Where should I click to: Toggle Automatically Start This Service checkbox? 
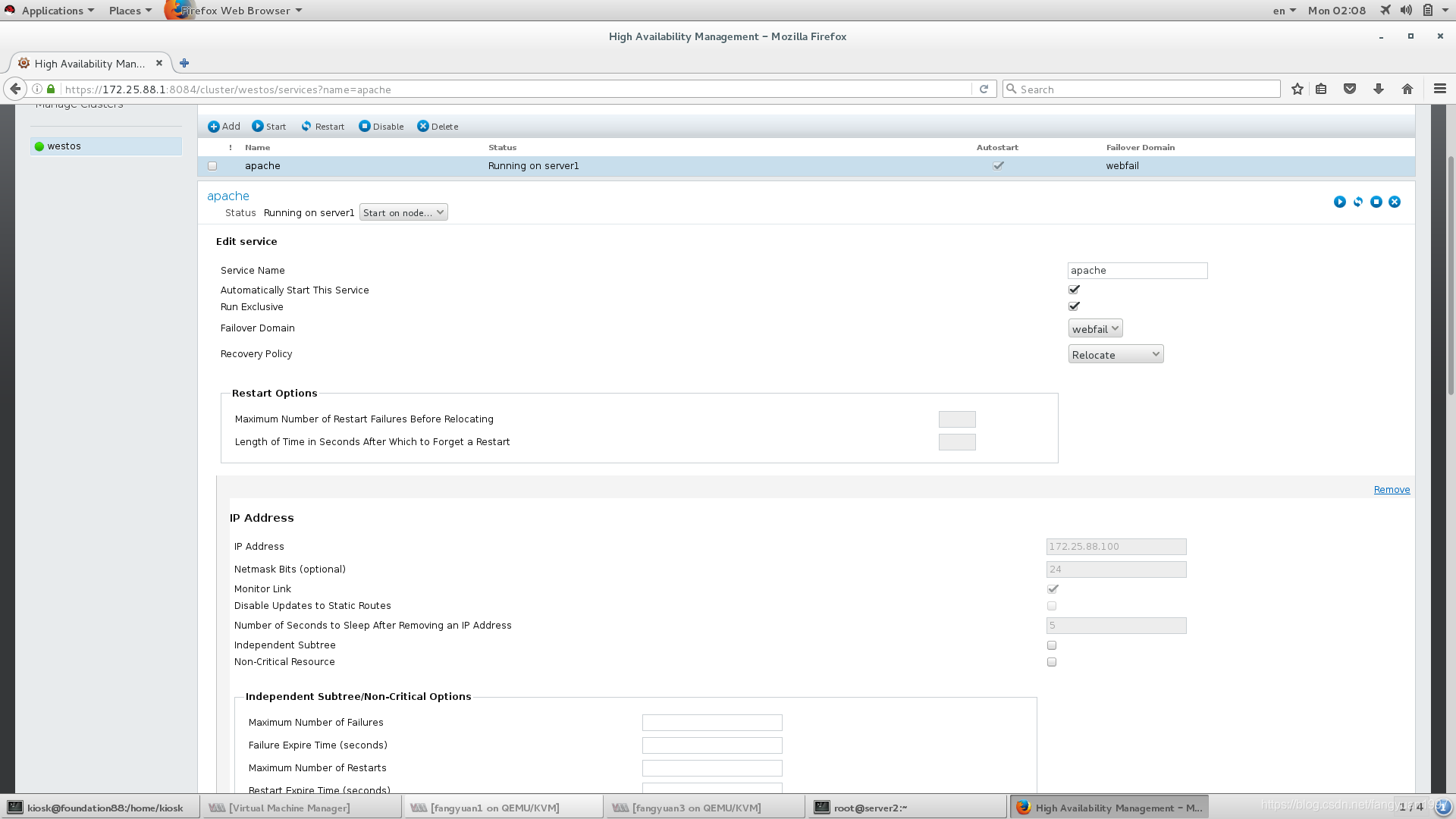[1074, 290]
